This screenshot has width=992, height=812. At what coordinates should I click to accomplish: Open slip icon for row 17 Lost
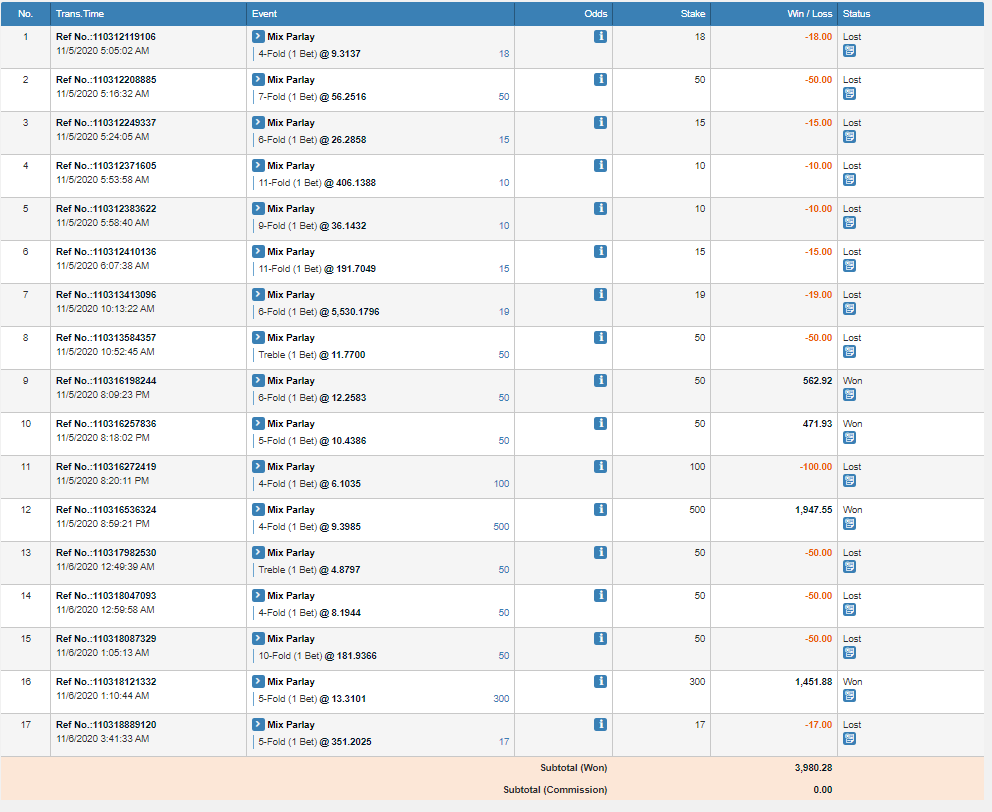850,739
